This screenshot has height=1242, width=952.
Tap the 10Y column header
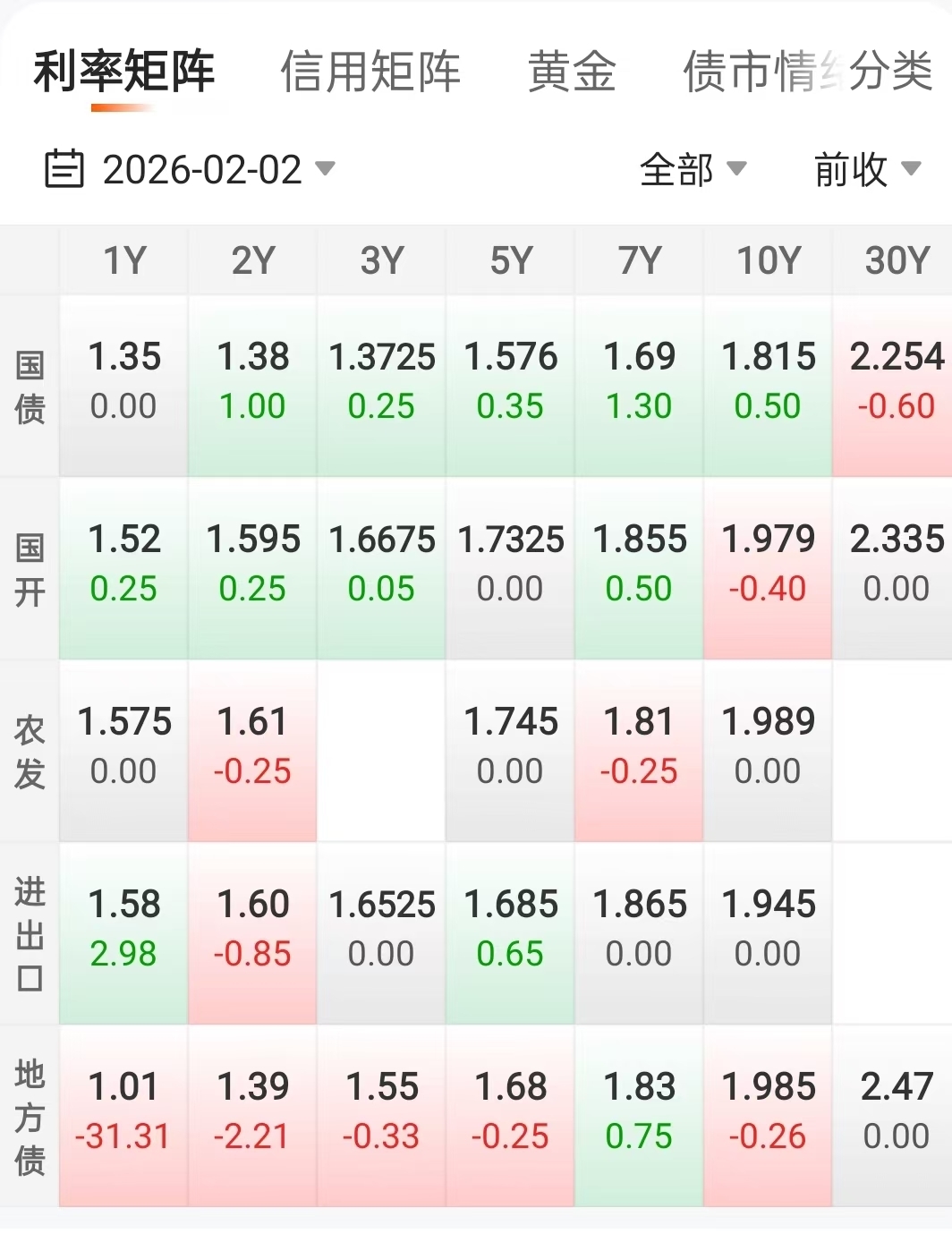(768, 260)
